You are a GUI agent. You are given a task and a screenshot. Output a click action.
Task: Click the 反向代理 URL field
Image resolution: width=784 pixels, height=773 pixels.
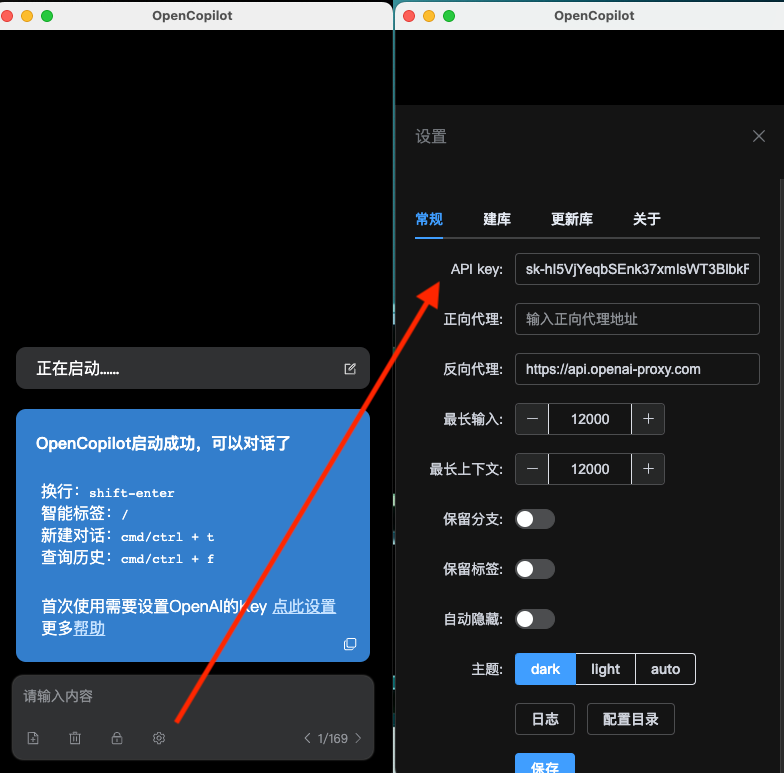[x=637, y=369]
